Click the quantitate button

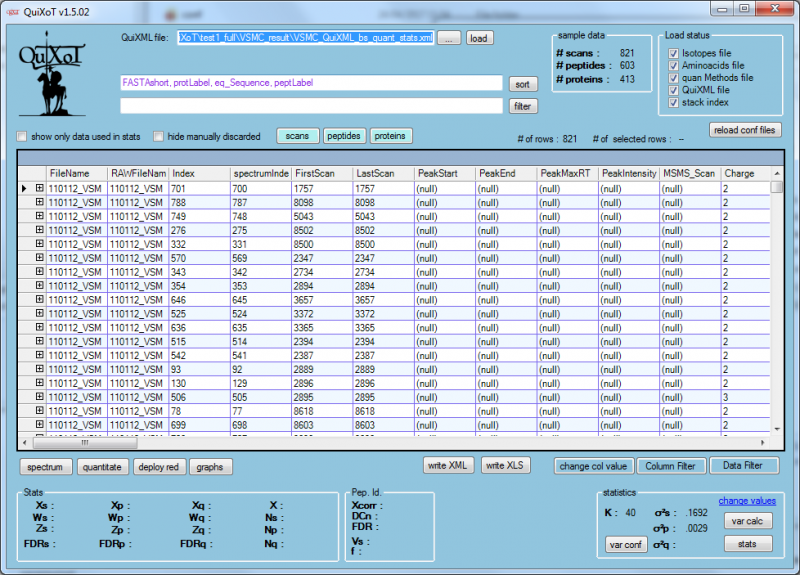click(x=102, y=467)
